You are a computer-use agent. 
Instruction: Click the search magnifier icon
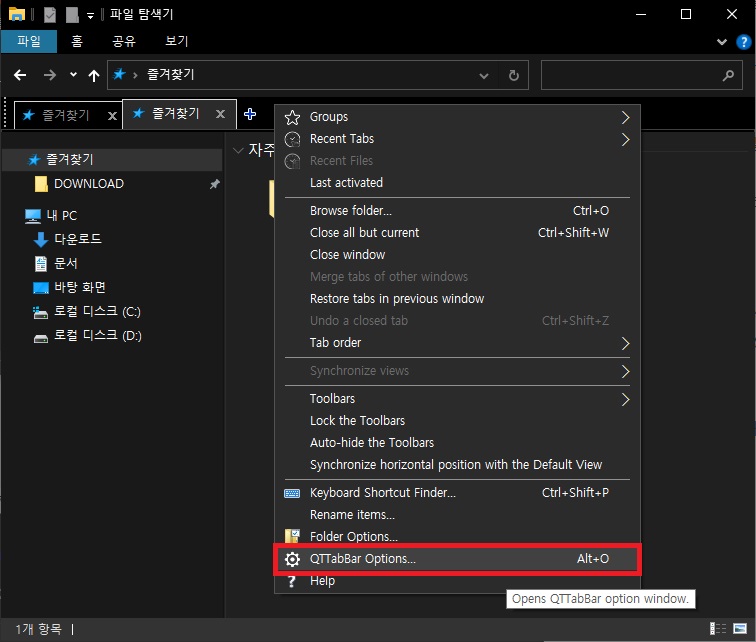click(728, 75)
